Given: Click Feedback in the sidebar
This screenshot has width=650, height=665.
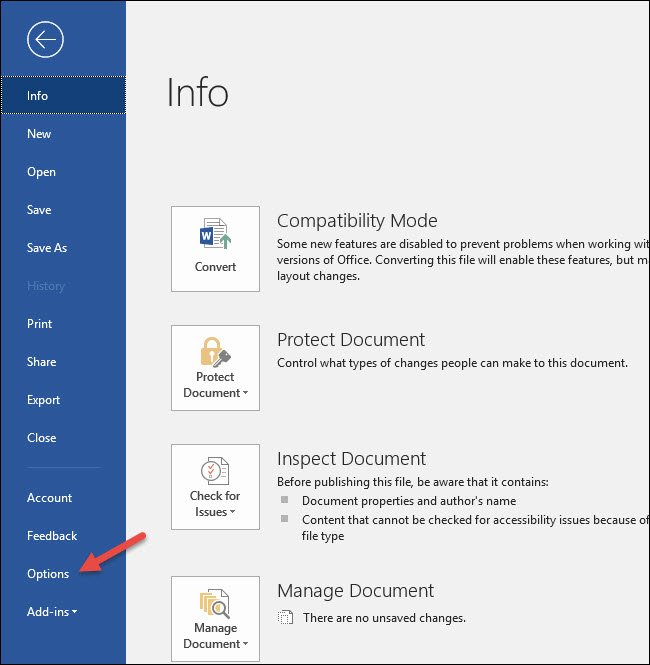Looking at the screenshot, I should coord(52,536).
